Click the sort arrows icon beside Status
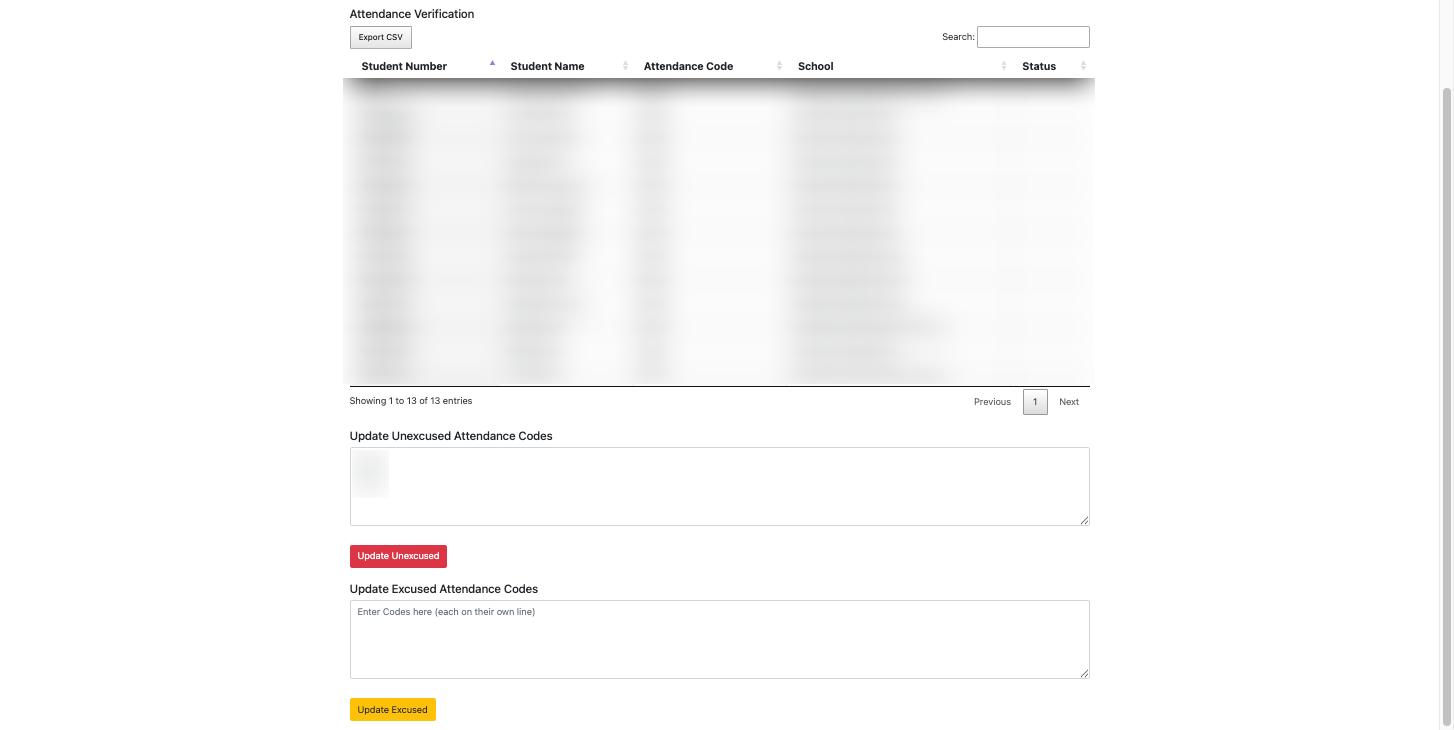This screenshot has width=1454, height=730. tap(1083, 66)
